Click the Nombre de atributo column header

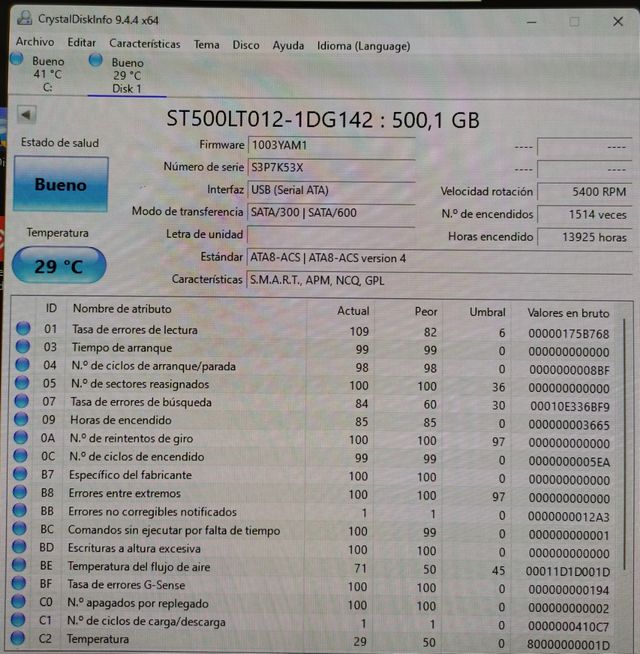pos(122,309)
